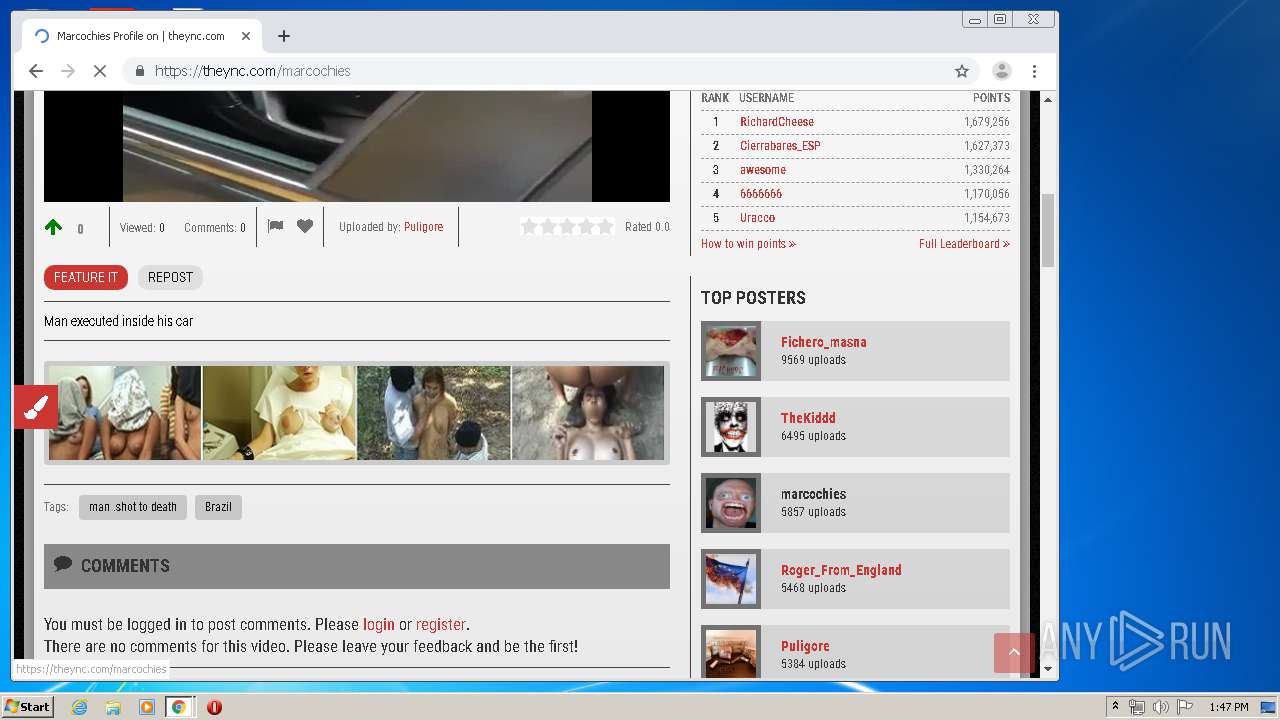Click the green upvote arrow icon
The image size is (1280, 720).
click(53, 227)
